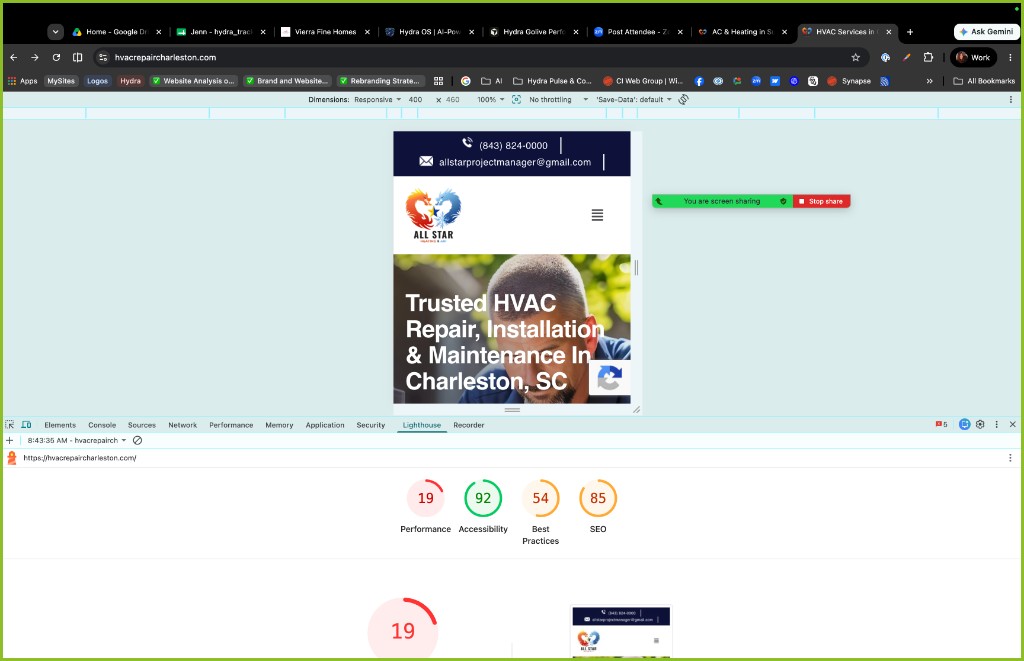The width and height of the screenshot is (1024, 661).
Task: Expand the Dimensions Responsive dropdown
Action: [377, 99]
